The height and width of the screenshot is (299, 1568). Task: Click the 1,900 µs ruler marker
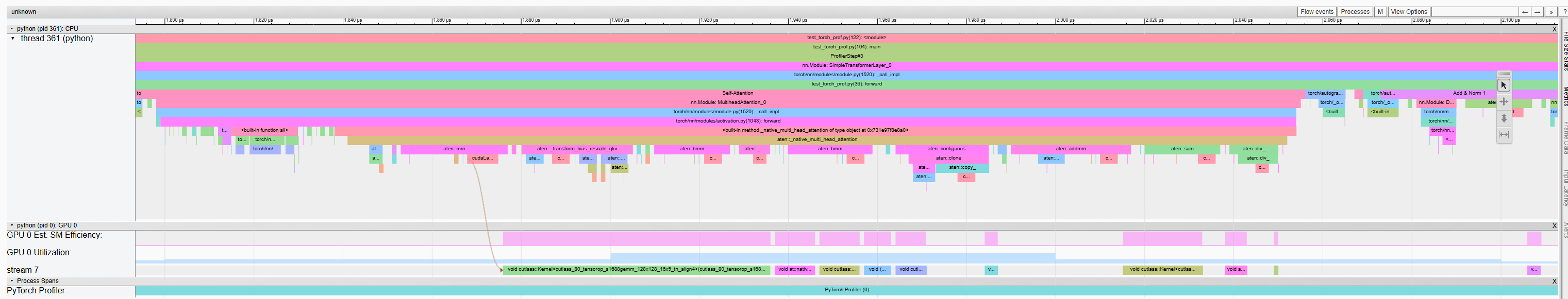[620, 20]
